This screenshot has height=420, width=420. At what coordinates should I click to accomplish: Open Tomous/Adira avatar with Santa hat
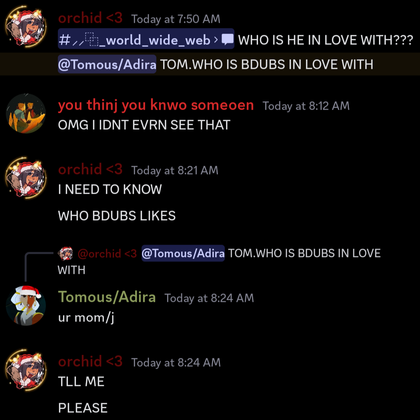(x=26, y=305)
